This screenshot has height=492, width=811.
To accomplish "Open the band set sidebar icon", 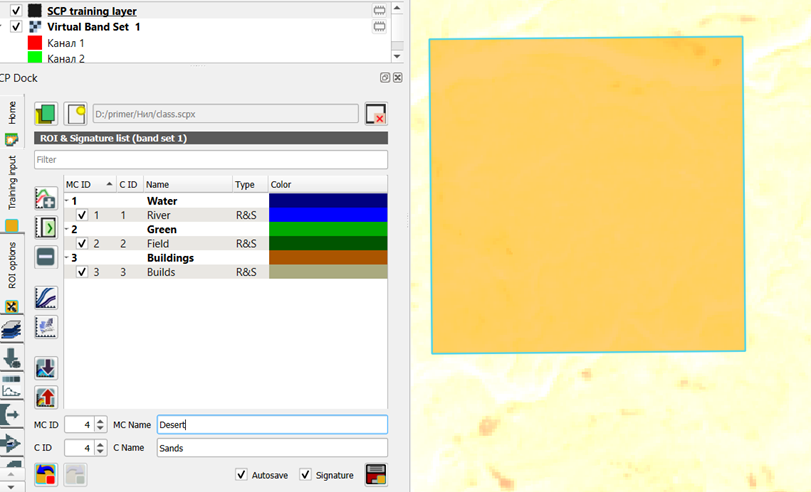I will 11,329.
